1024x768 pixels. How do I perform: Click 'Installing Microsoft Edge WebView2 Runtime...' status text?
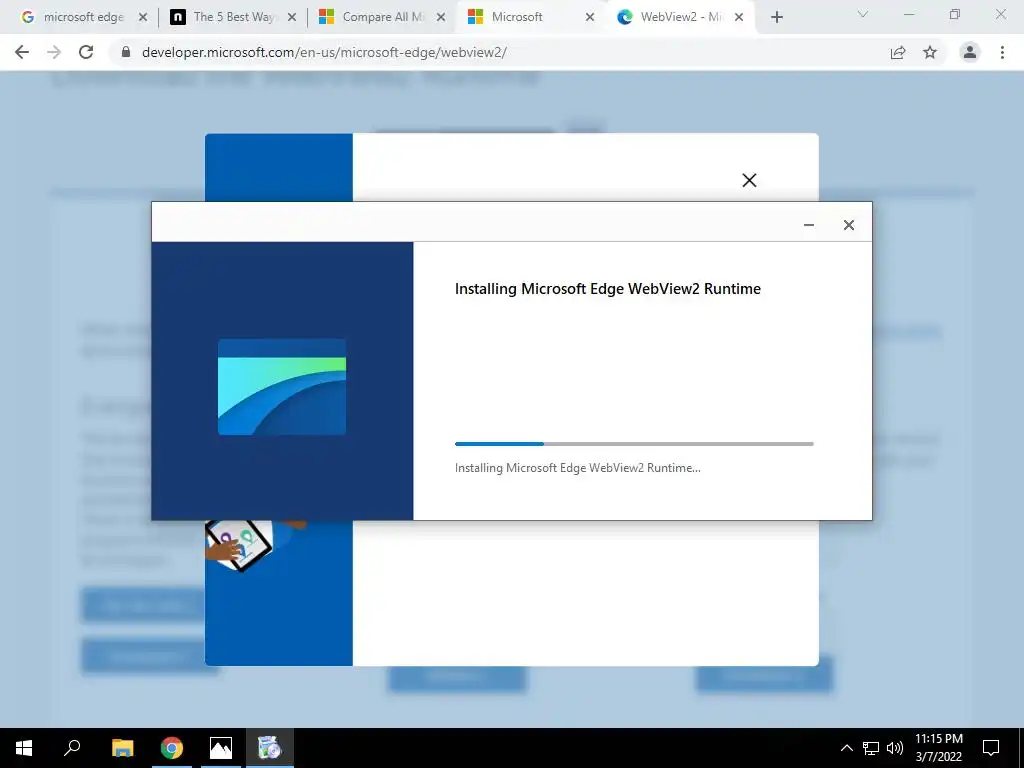tap(577, 468)
